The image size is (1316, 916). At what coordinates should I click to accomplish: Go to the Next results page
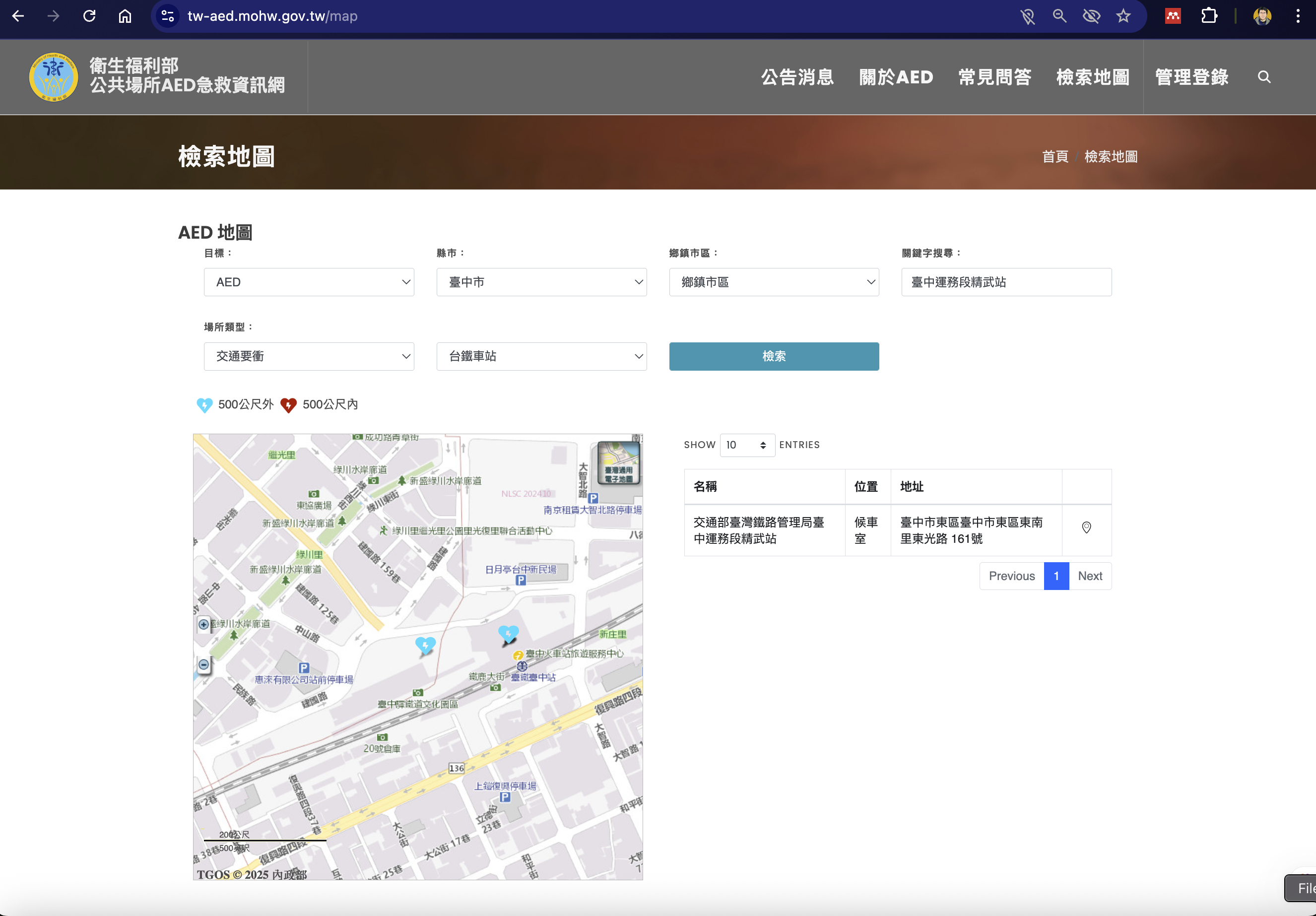[x=1090, y=576]
